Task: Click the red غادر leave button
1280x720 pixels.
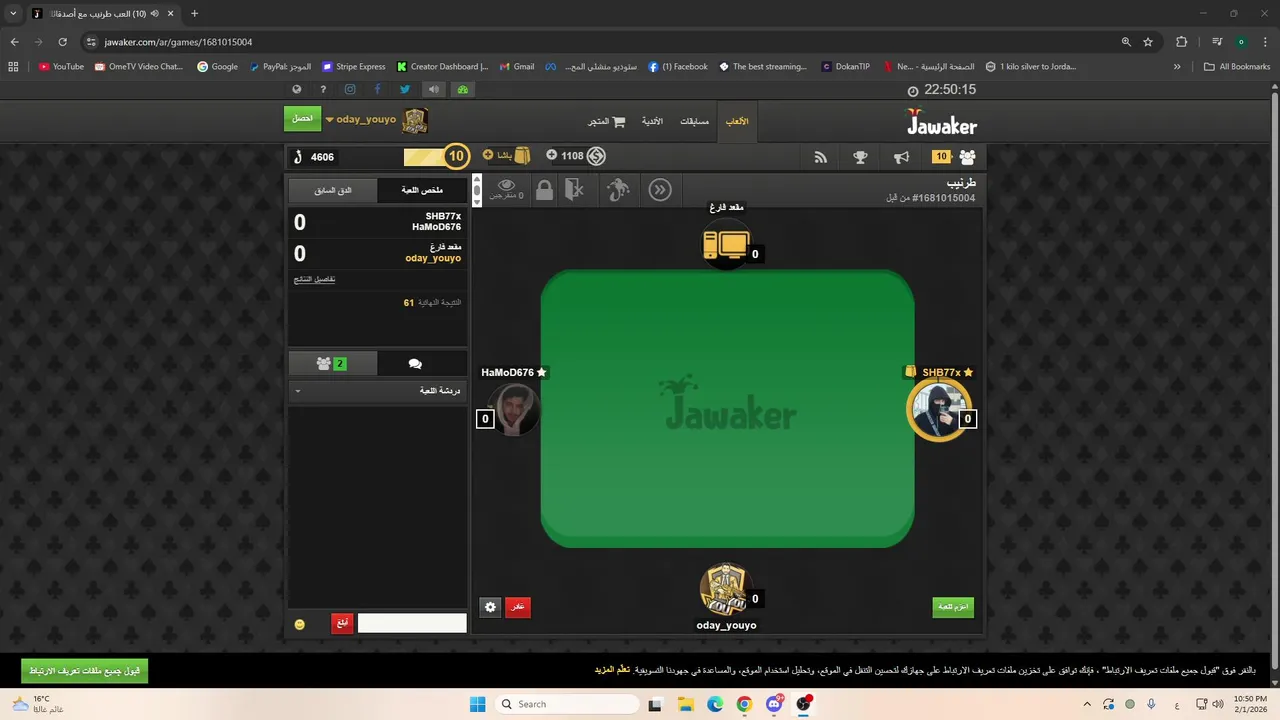Action: click(518, 607)
